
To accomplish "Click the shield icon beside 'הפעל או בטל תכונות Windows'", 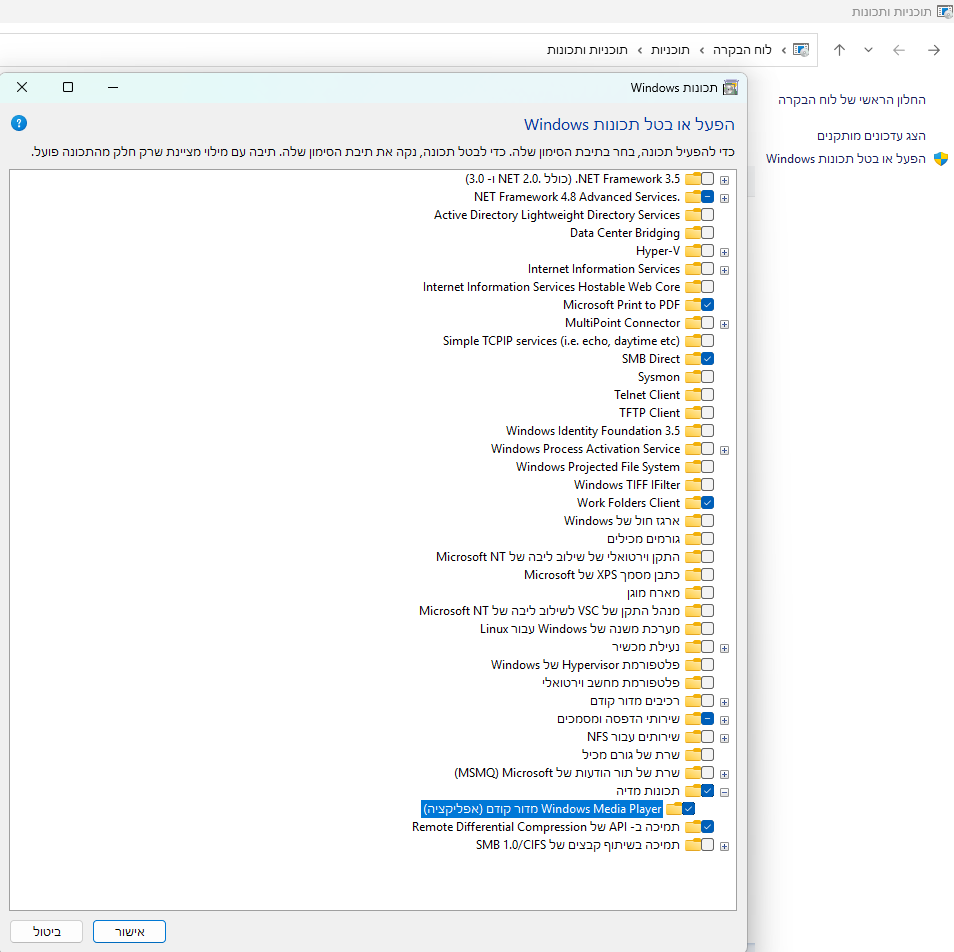I will 940,159.
